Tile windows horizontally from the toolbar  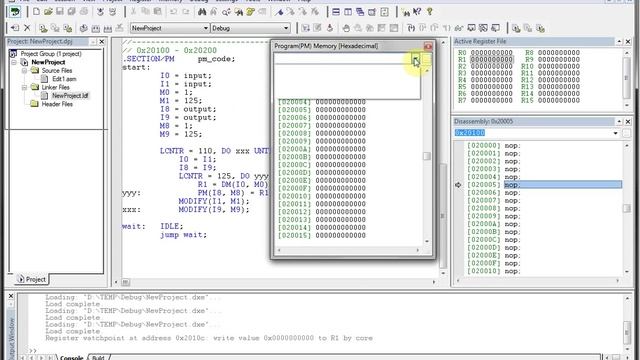pos(336,12)
